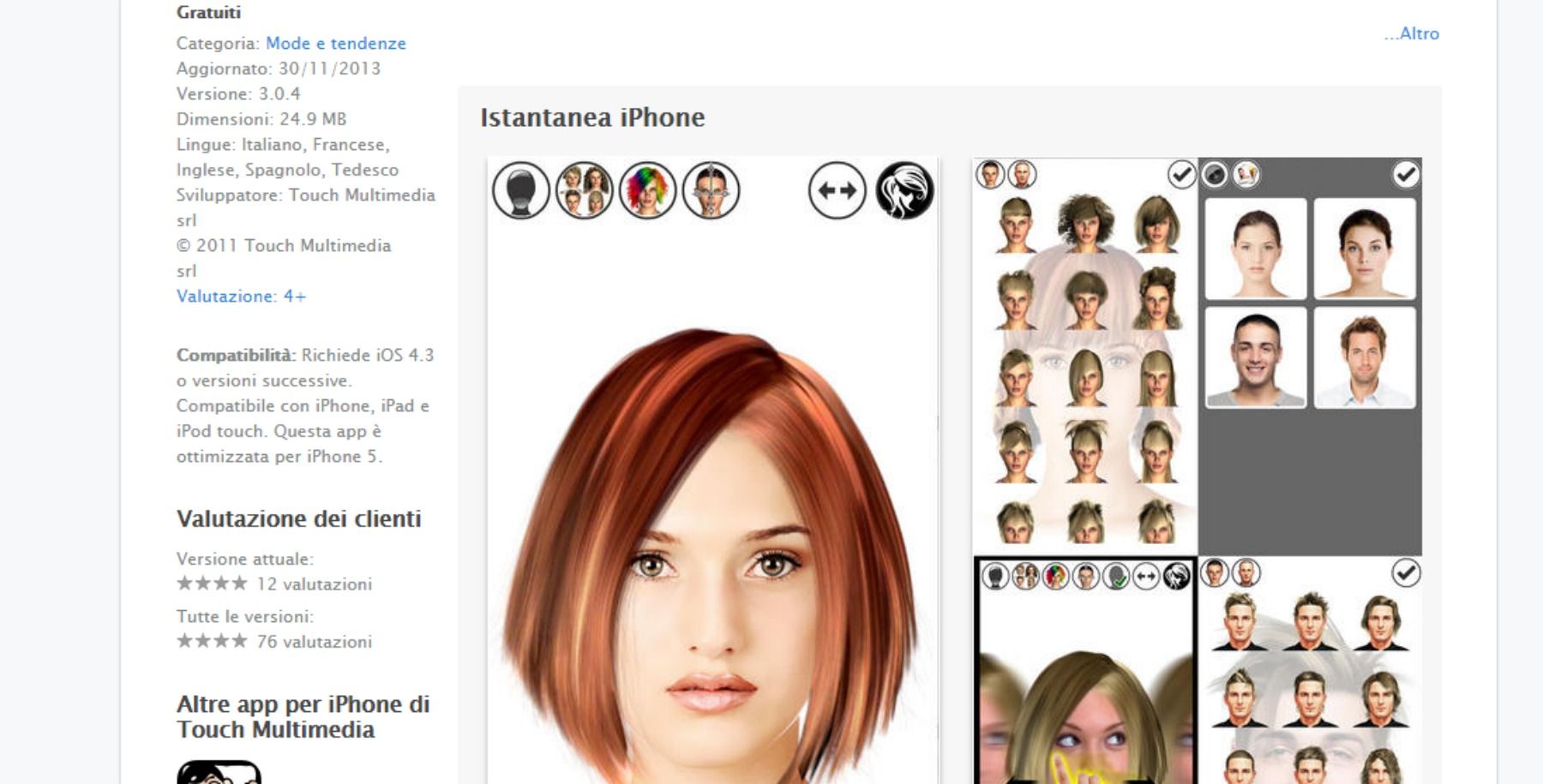Screen dimensions: 1543x784
Task: Click the Dimensioni: 24.9 MB line
Action: (x=261, y=119)
